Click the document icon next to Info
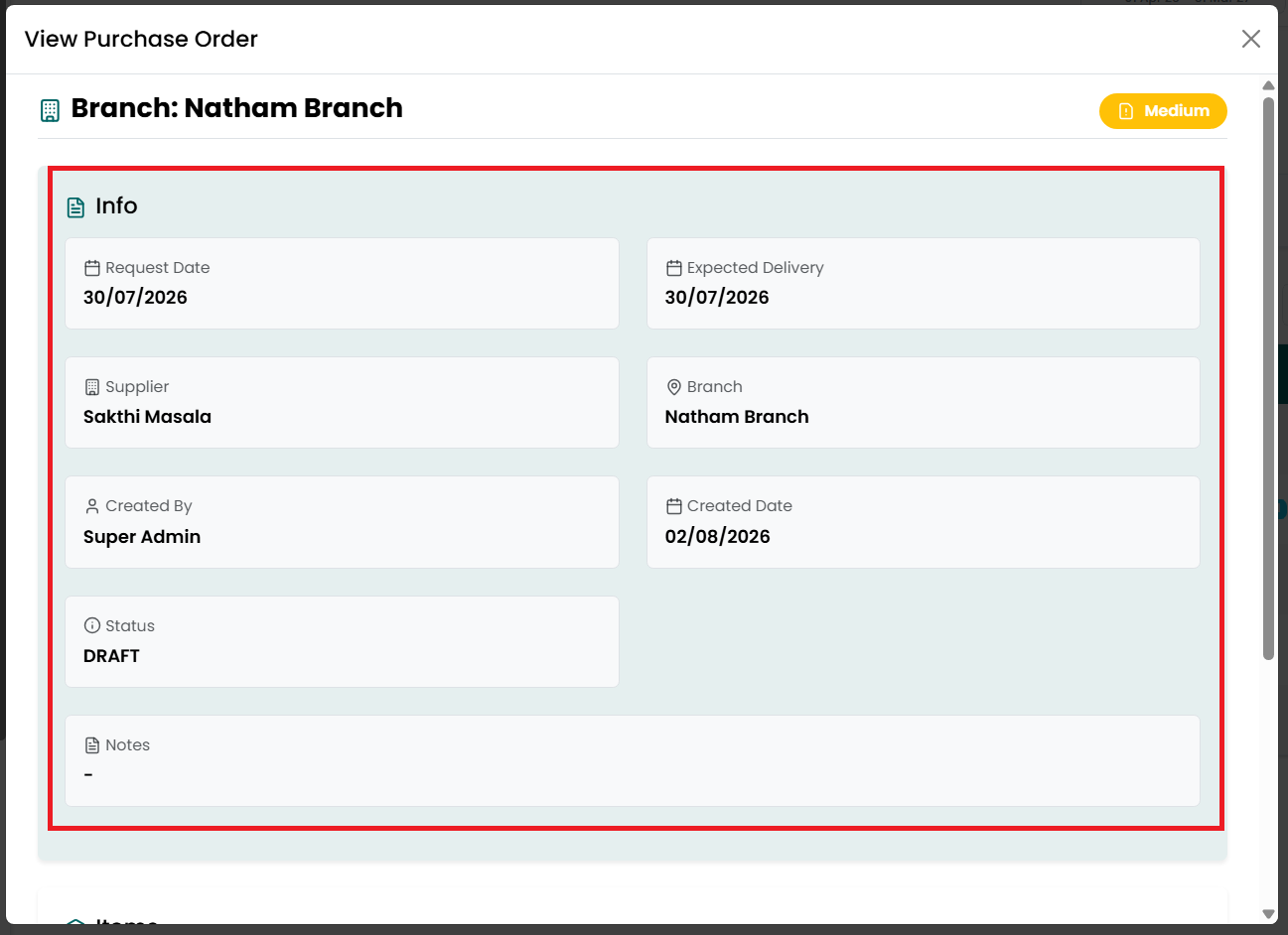Screen dimensions: 1288x935 tap(75, 206)
